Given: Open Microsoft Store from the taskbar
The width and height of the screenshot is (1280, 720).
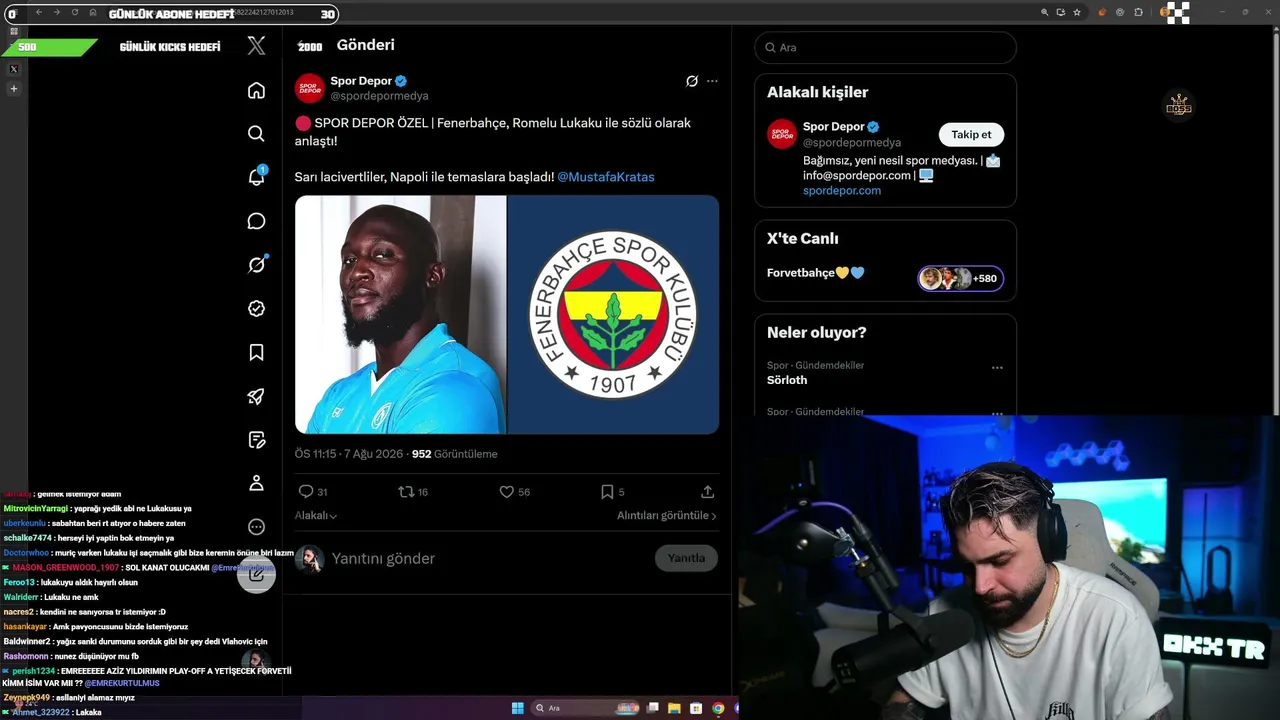Looking at the screenshot, I should (x=696, y=708).
